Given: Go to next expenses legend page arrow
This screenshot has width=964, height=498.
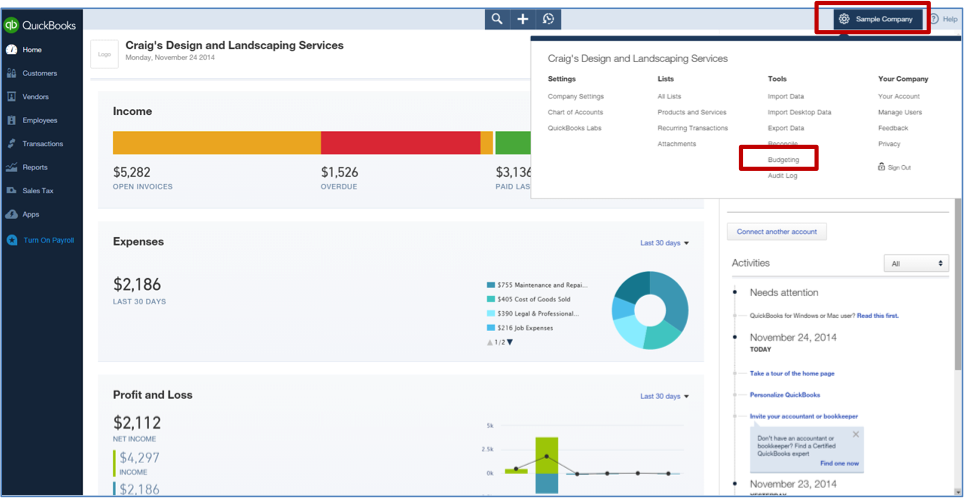Looking at the screenshot, I should (x=510, y=342).
